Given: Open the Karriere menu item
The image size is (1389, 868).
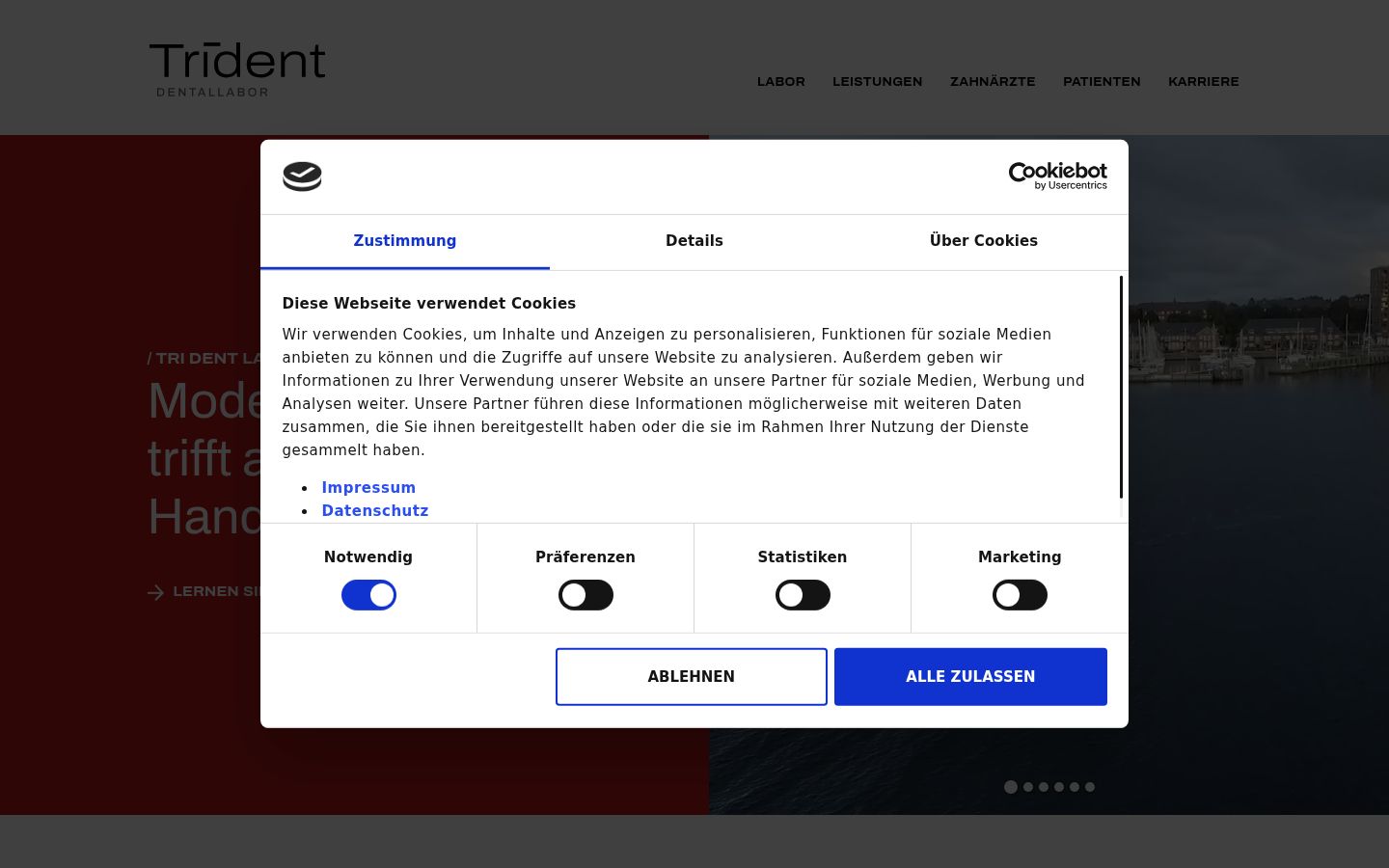Looking at the screenshot, I should (x=1204, y=82).
